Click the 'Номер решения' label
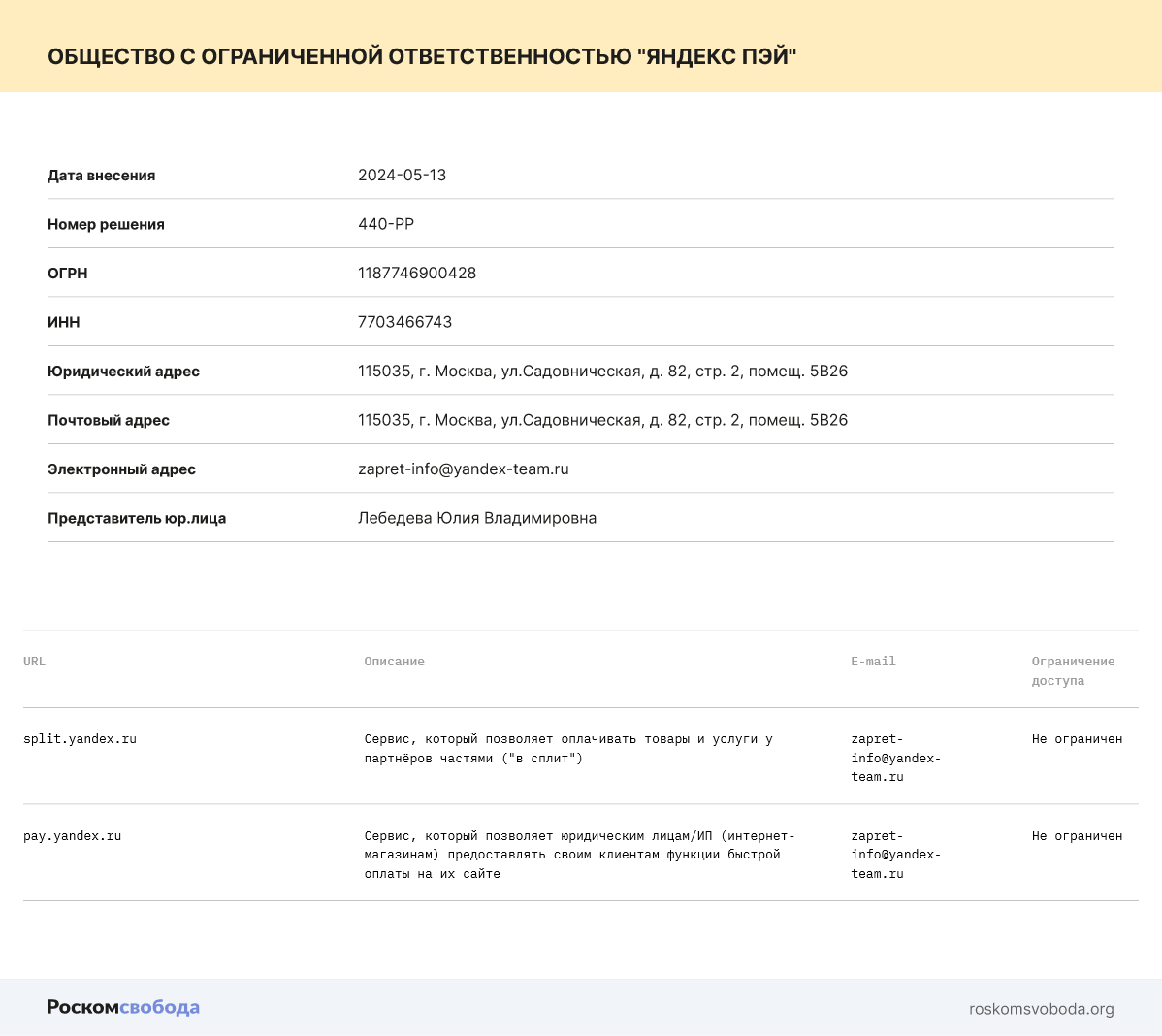The image size is (1162, 1036). coord(106,224)
